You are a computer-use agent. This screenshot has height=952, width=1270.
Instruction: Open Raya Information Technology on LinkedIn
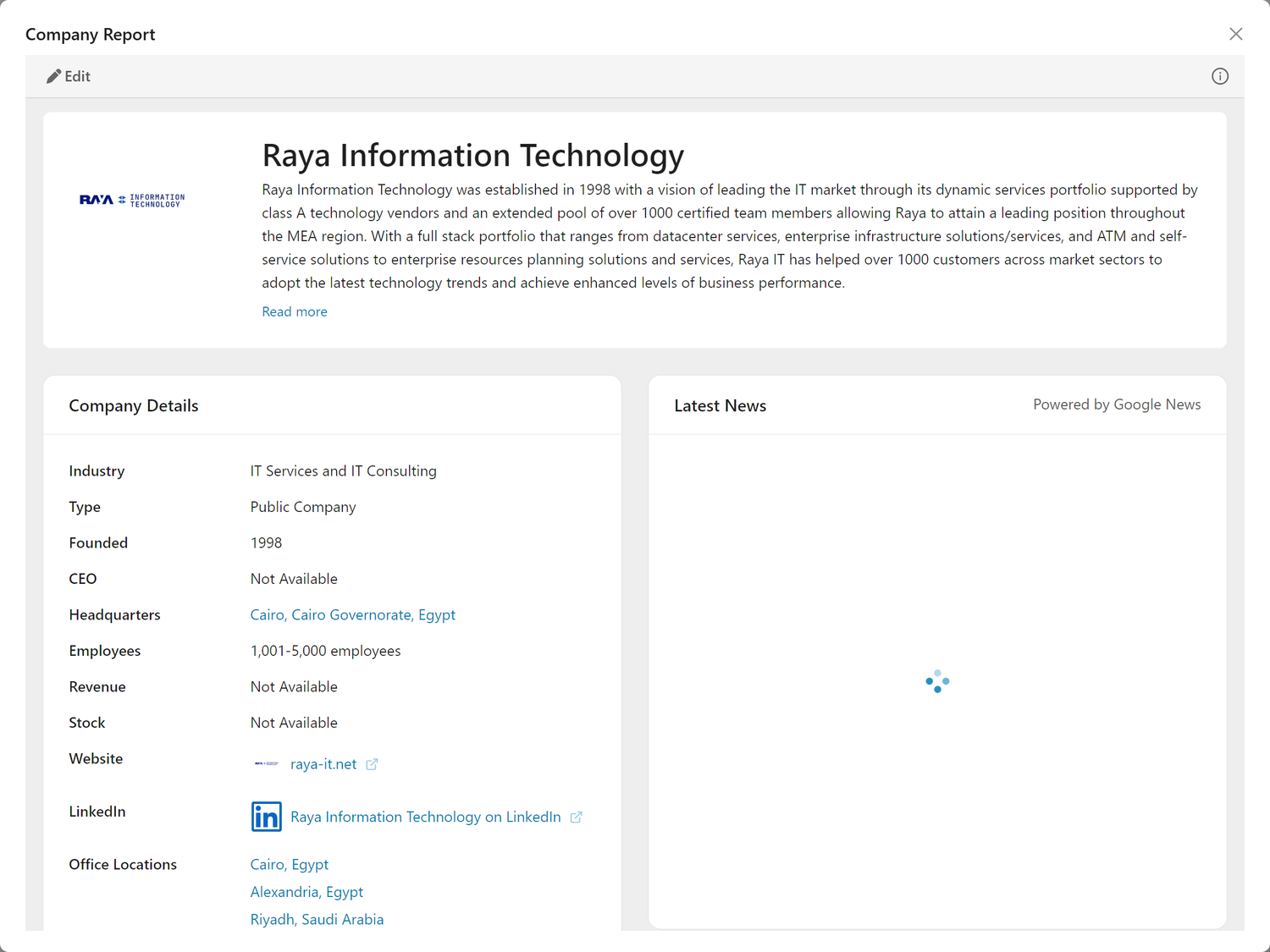426,817
